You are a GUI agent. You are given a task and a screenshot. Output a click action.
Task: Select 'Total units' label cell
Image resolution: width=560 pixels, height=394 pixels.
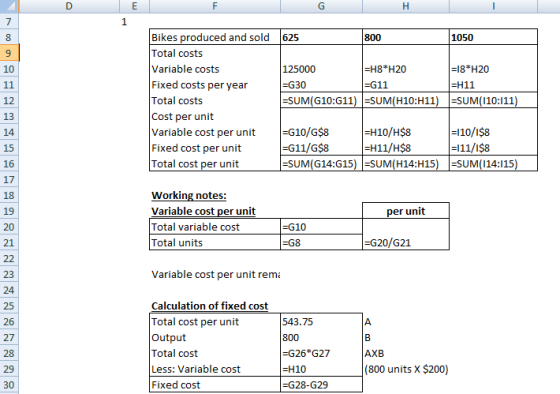point(215,243)
